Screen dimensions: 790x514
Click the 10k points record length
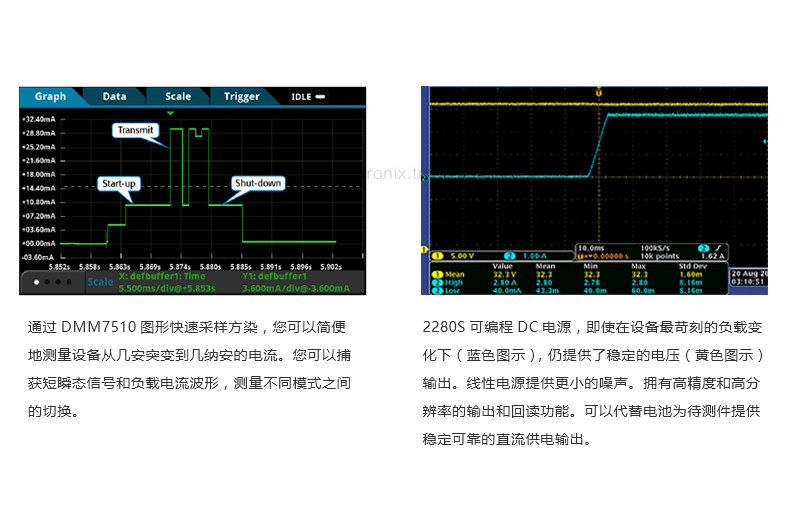[660, 256]
